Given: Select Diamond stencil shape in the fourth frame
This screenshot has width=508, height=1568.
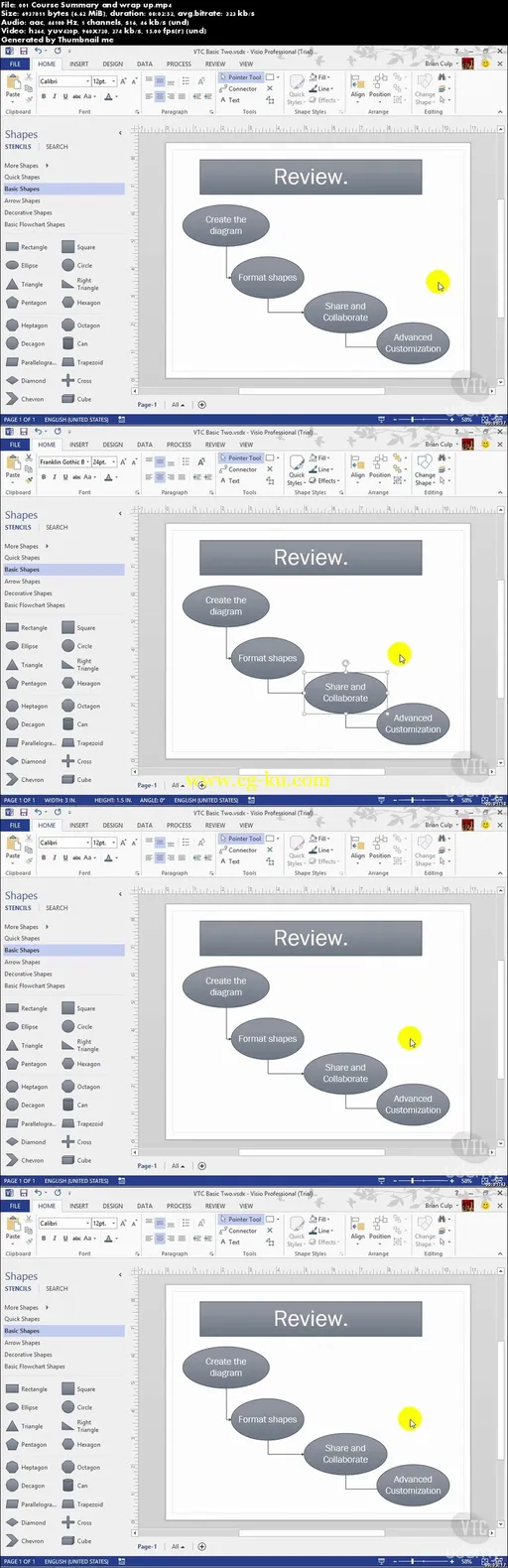Looking at the screenshot, I should tap(26, 1522).
